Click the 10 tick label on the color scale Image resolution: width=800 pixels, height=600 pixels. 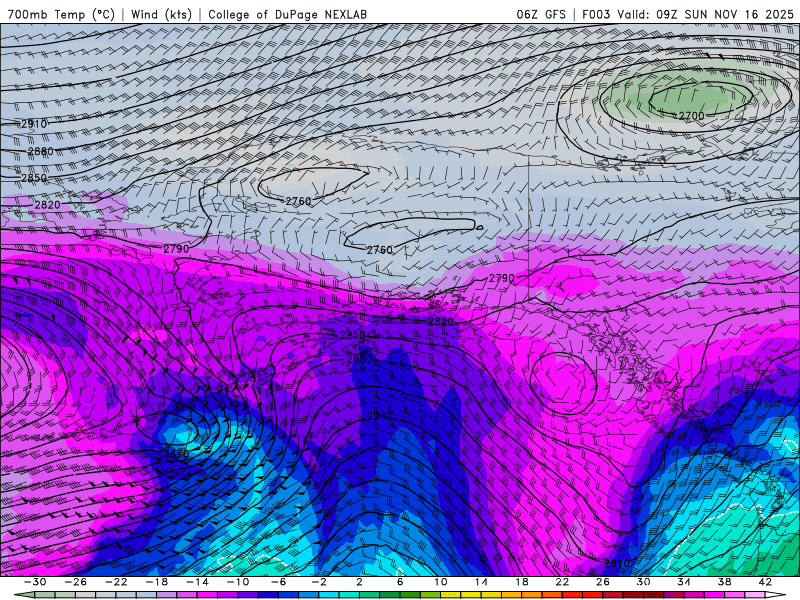coord(440,582)
